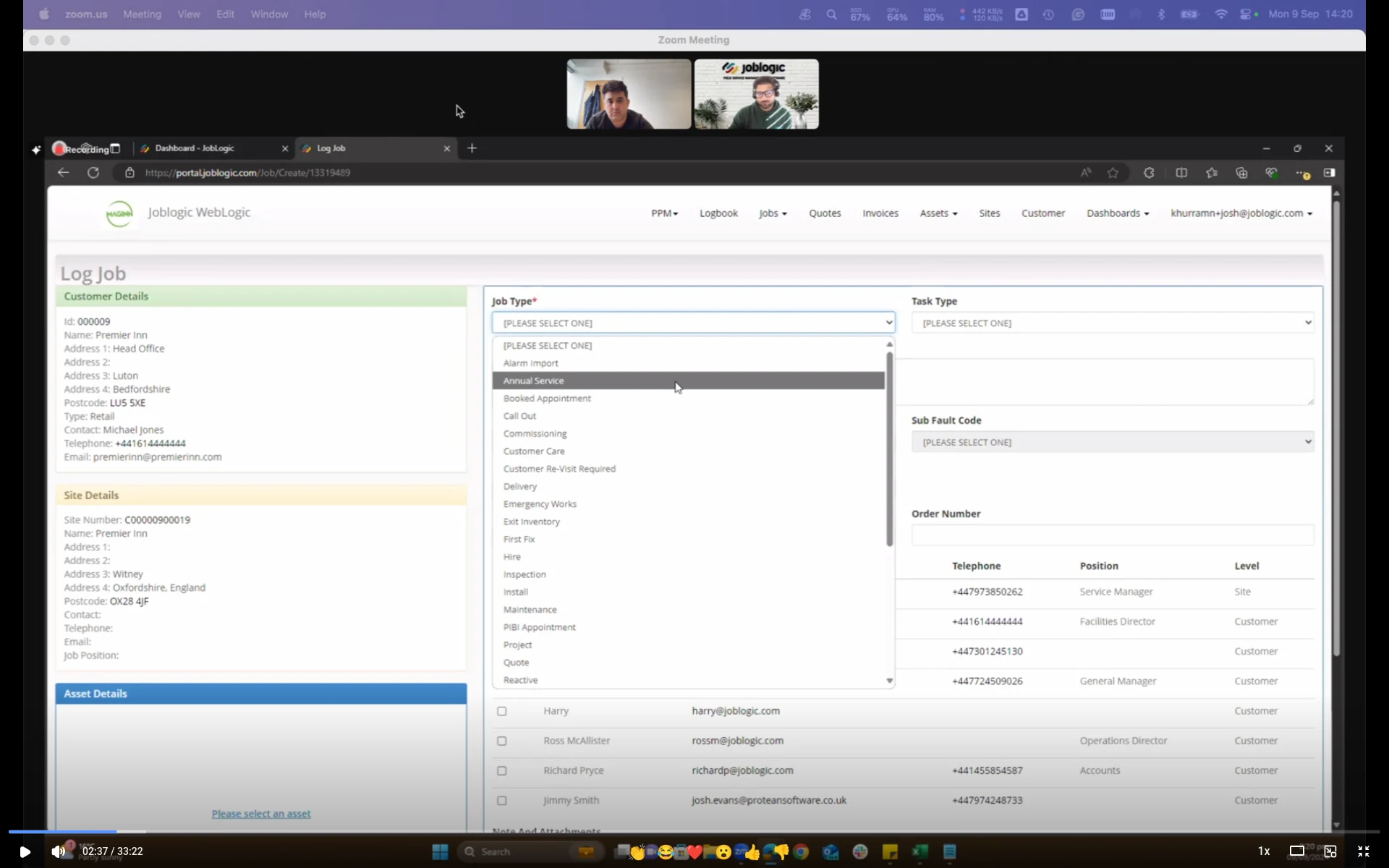
Task: Add page to favorites star icon
Action: 1113,173
